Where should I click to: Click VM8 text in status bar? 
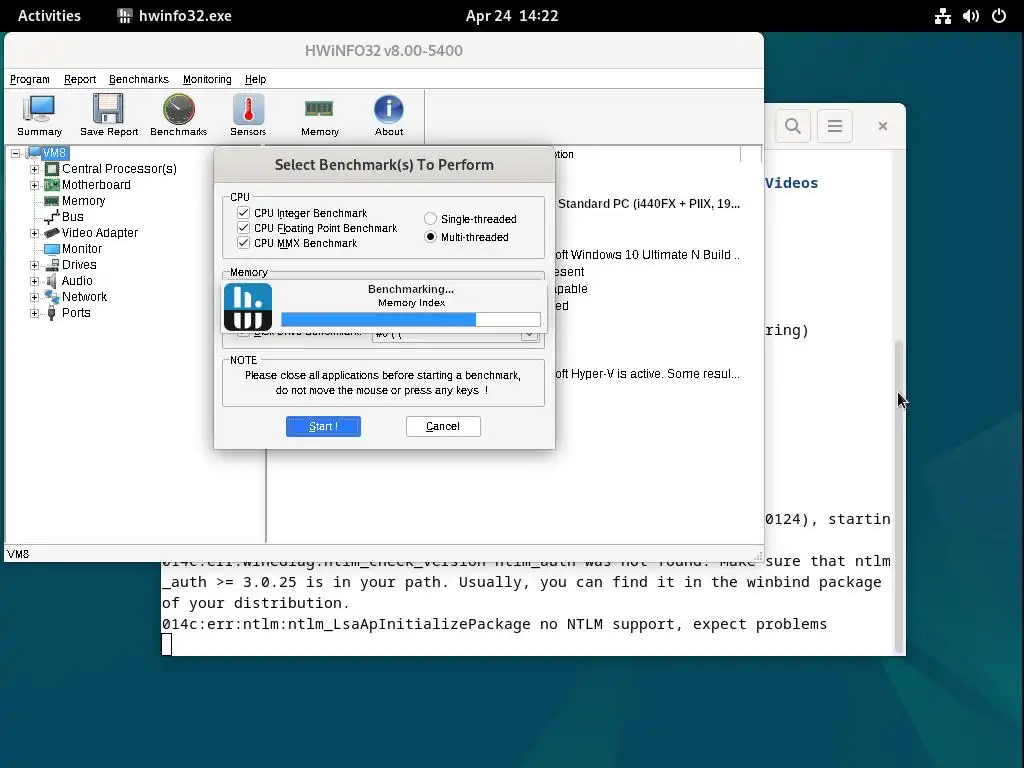click(x=18, y=554)
